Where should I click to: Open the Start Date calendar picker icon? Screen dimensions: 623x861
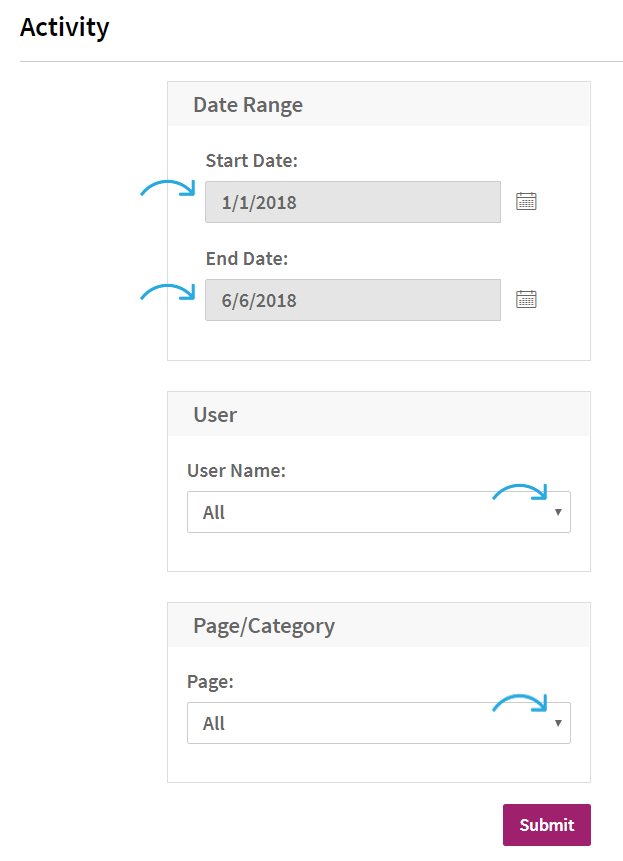tap(526, 202)
